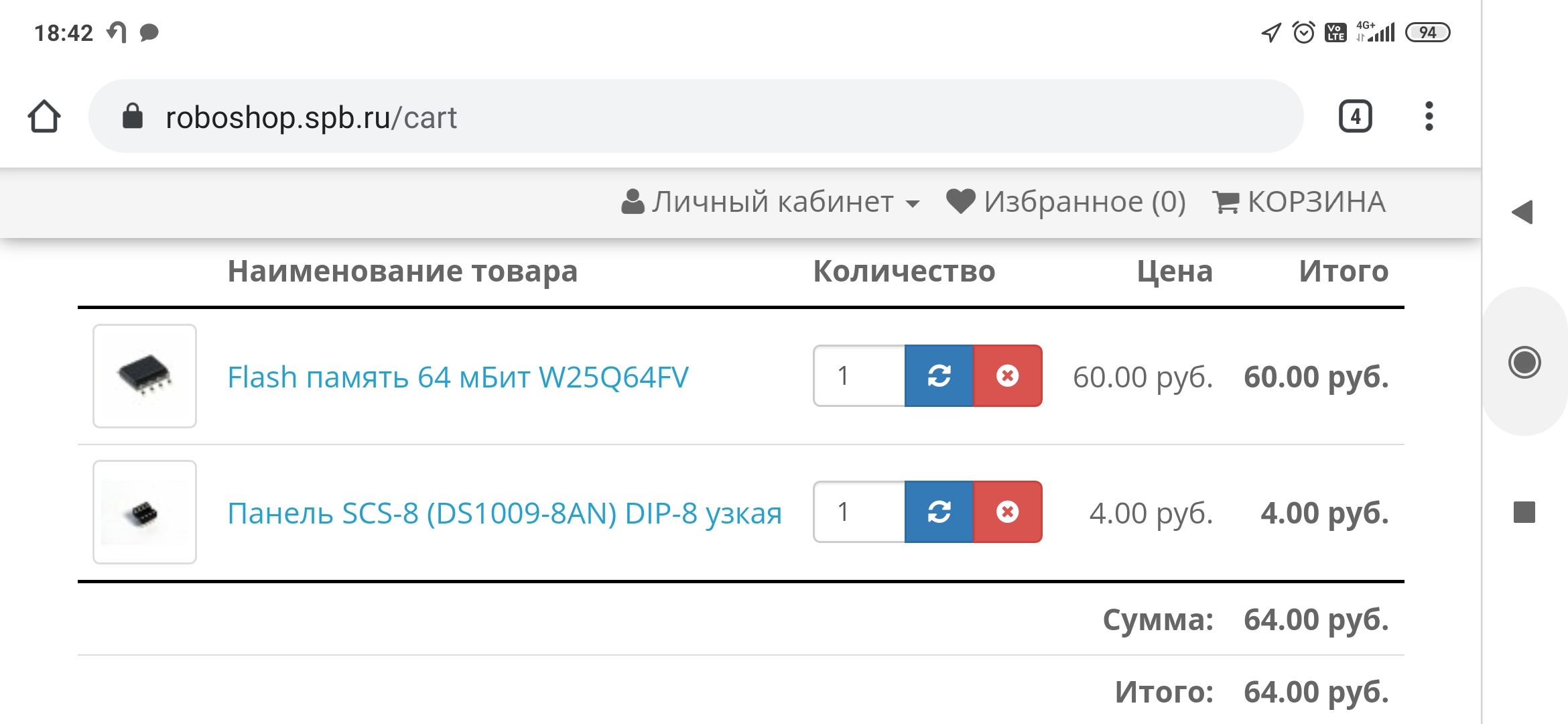Focus quantity field for Flash память
The height and width of the screenshot is (724, 1568).
[858, 376]
